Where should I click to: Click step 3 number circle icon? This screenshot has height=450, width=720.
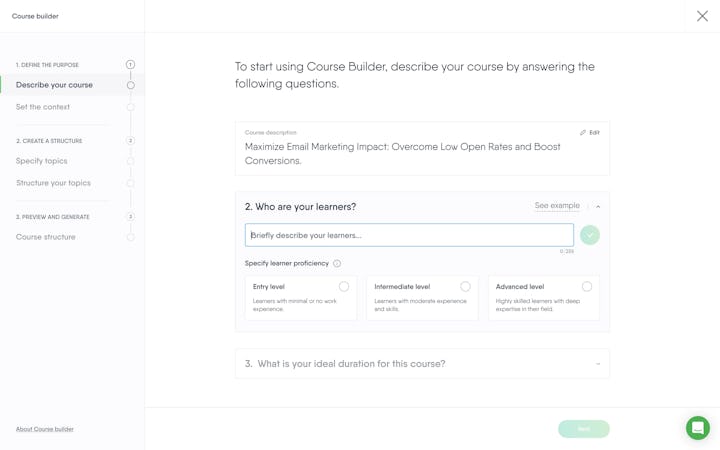(130, 217)
